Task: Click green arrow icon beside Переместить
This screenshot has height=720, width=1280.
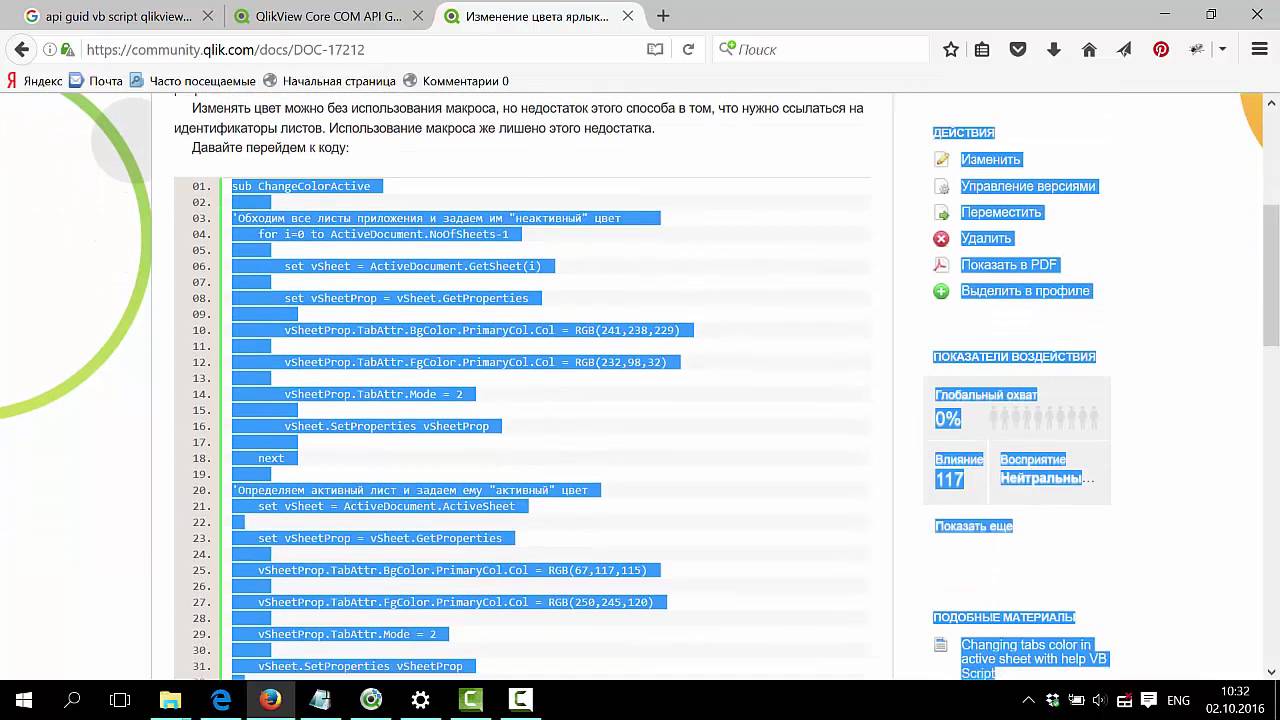Action: [941, 212]
